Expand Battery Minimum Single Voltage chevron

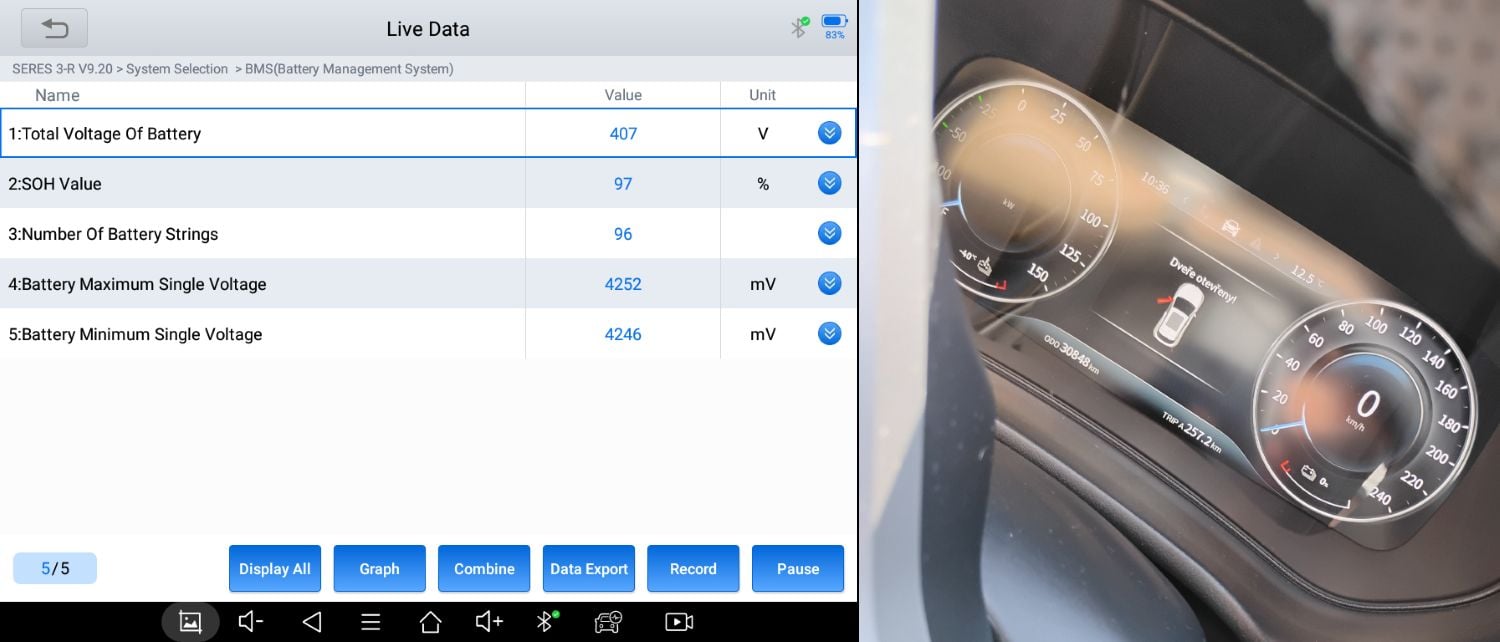click(x=829, y=333)
